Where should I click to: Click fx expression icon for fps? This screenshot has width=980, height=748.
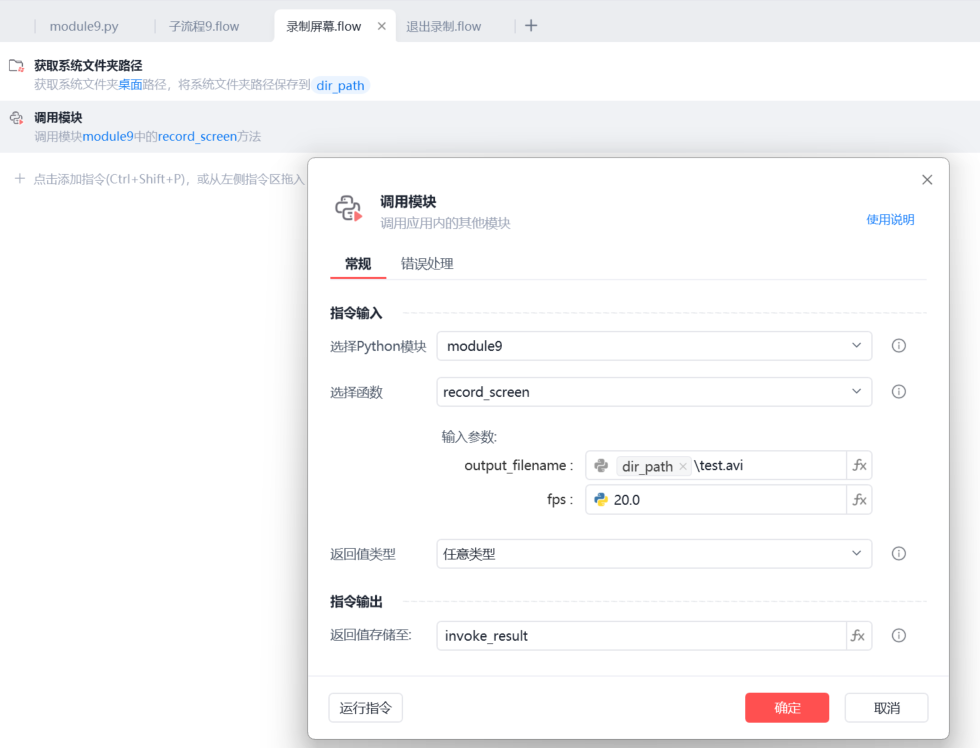tap(859, 500)
